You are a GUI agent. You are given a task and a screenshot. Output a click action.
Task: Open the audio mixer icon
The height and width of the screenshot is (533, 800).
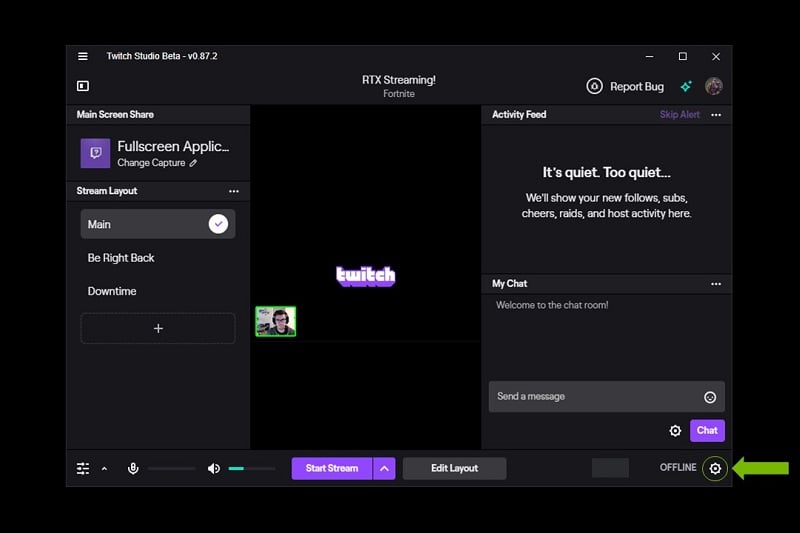point(83,468)
